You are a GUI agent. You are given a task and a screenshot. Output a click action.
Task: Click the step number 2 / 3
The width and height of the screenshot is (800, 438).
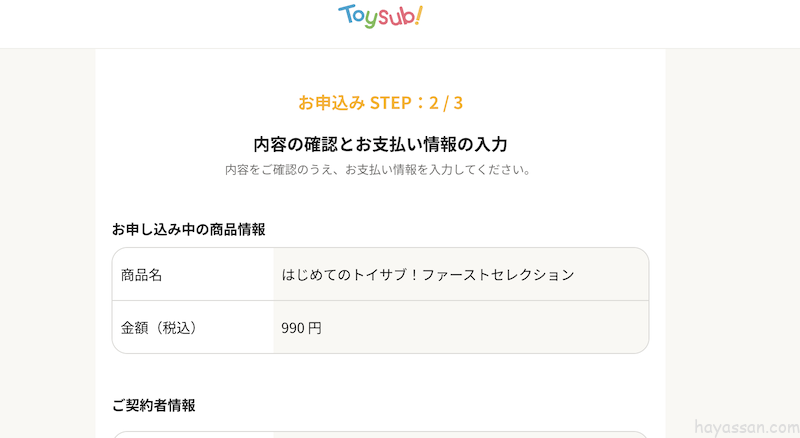click(x=445, y=103)
